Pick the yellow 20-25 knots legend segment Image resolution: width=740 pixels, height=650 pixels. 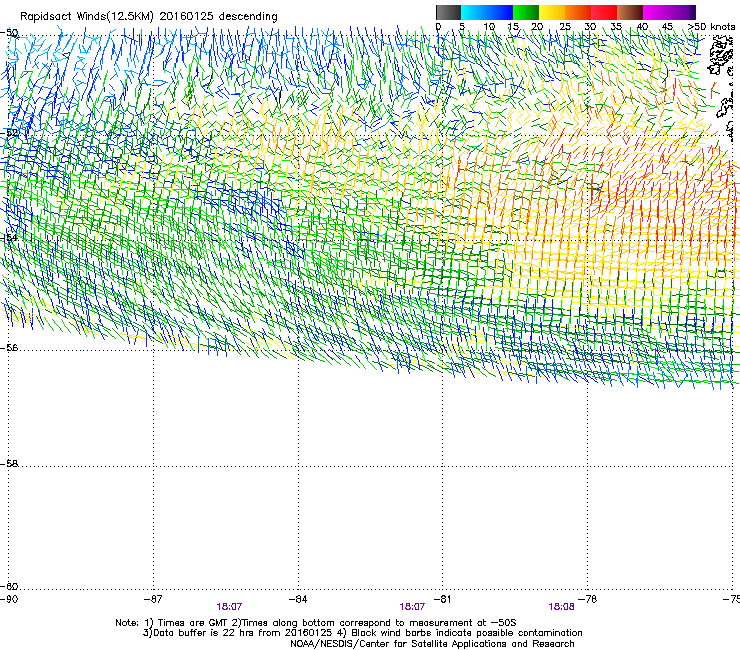tap(552, 12)
